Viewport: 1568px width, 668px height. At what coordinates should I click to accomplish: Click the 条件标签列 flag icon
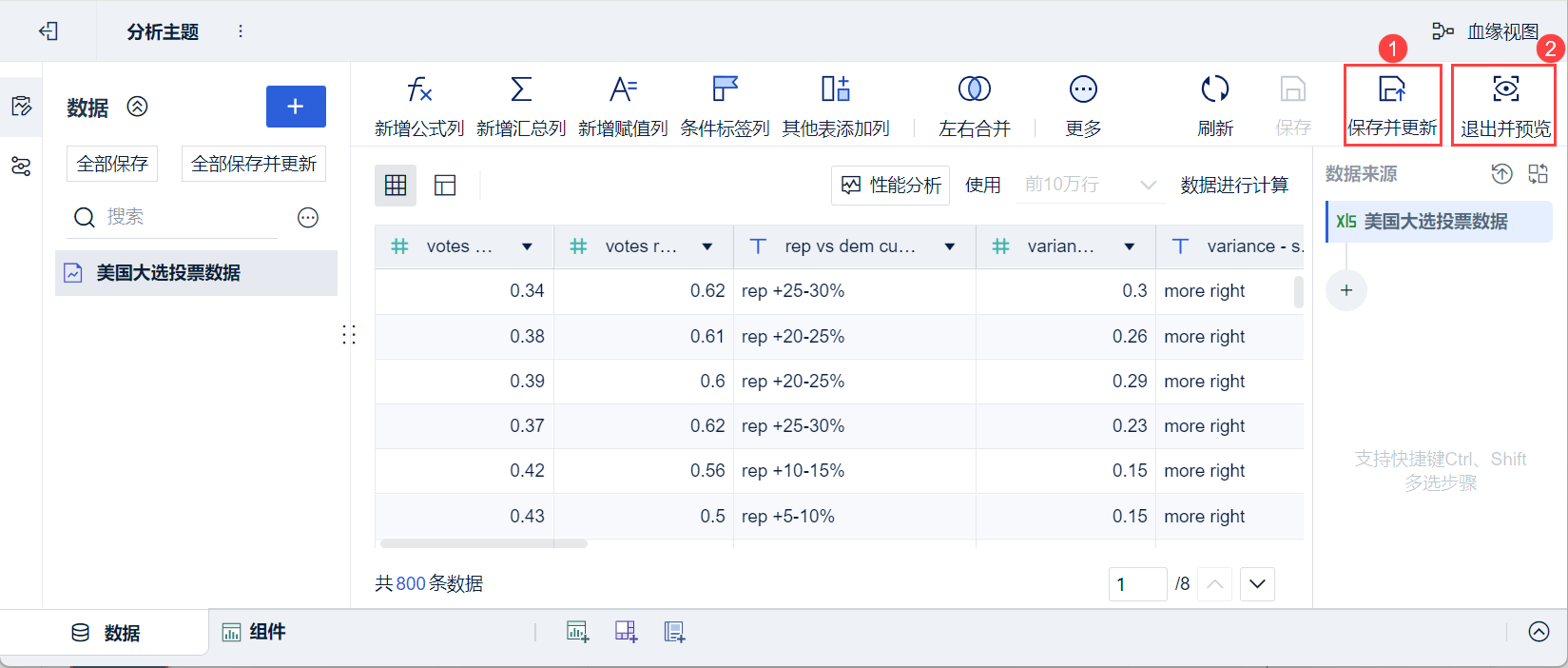coord(725,89)
